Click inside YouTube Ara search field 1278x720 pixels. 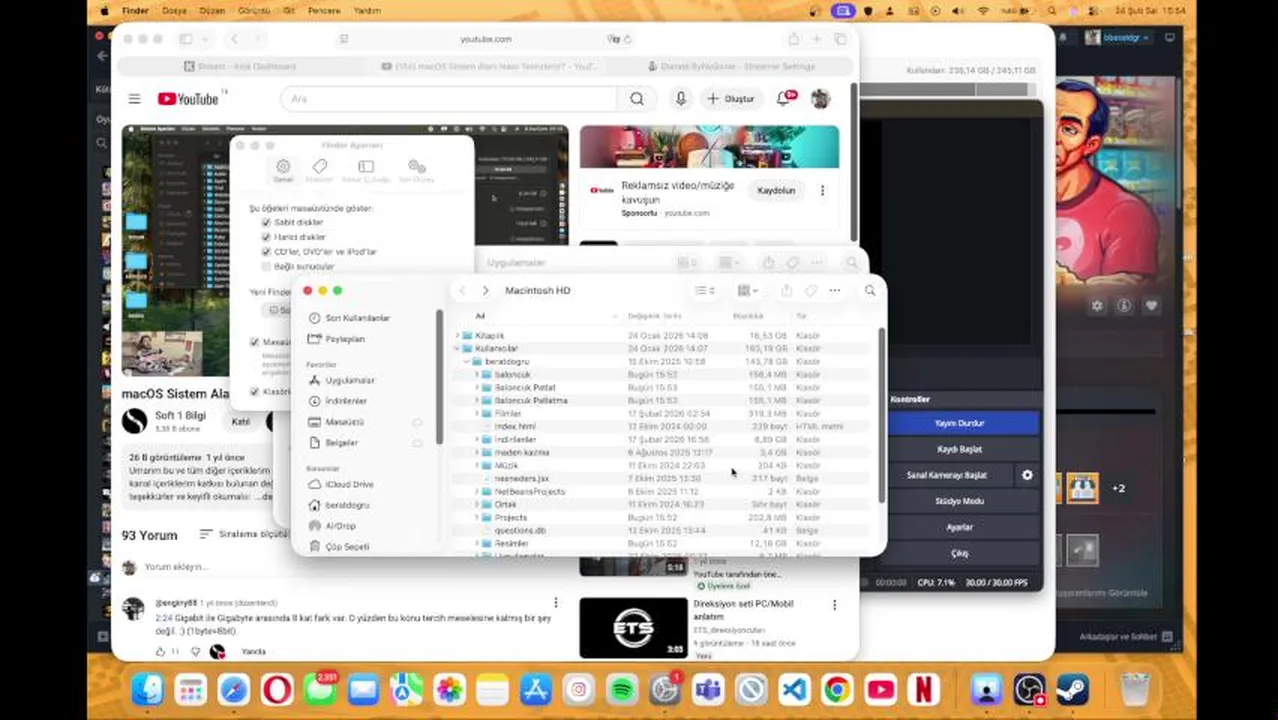[x=450, y=99]
